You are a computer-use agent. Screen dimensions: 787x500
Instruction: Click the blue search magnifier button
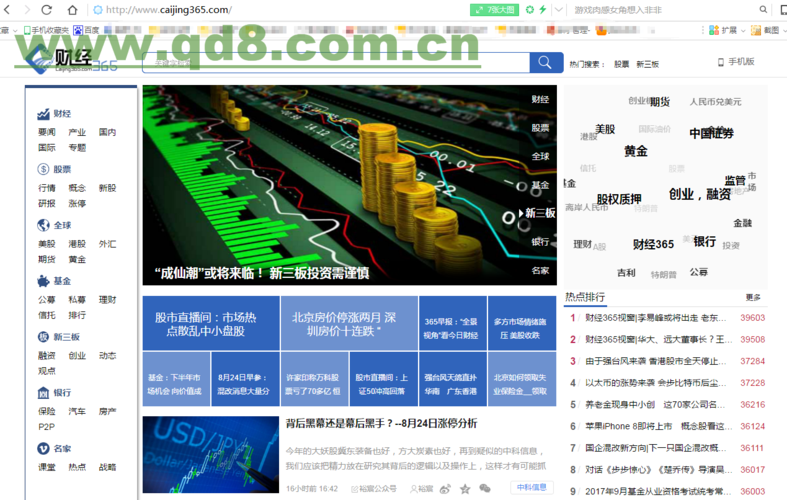(x=546, y=62)
